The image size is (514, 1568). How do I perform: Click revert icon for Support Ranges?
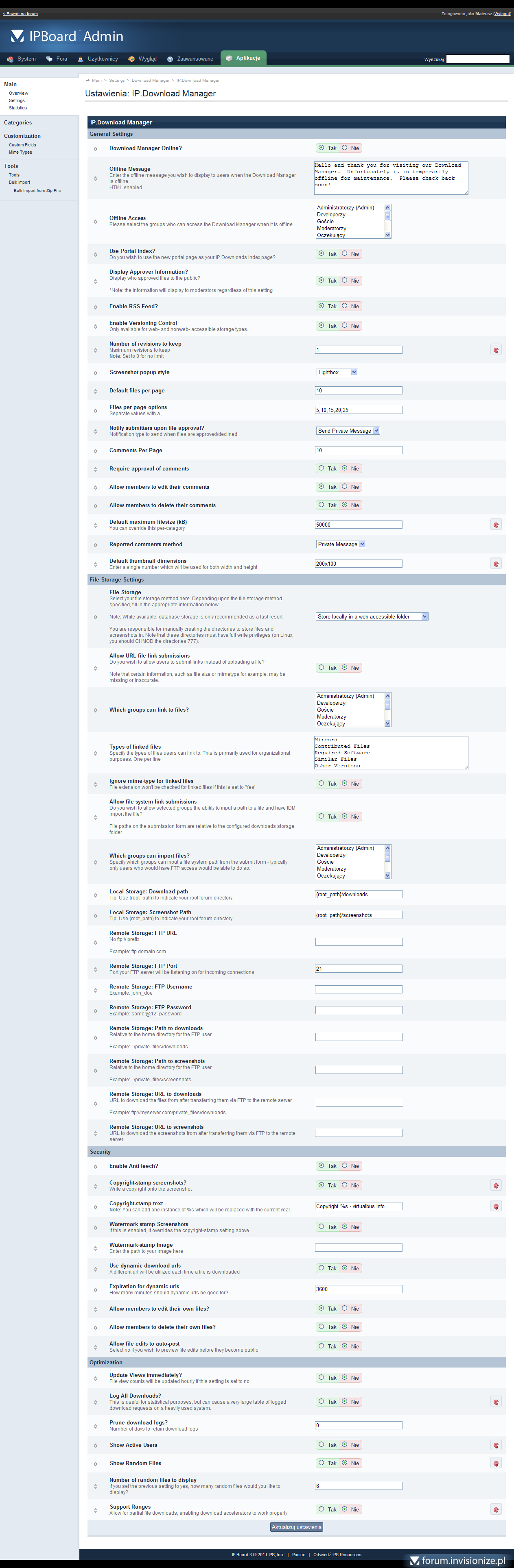tap(496, 1509)
